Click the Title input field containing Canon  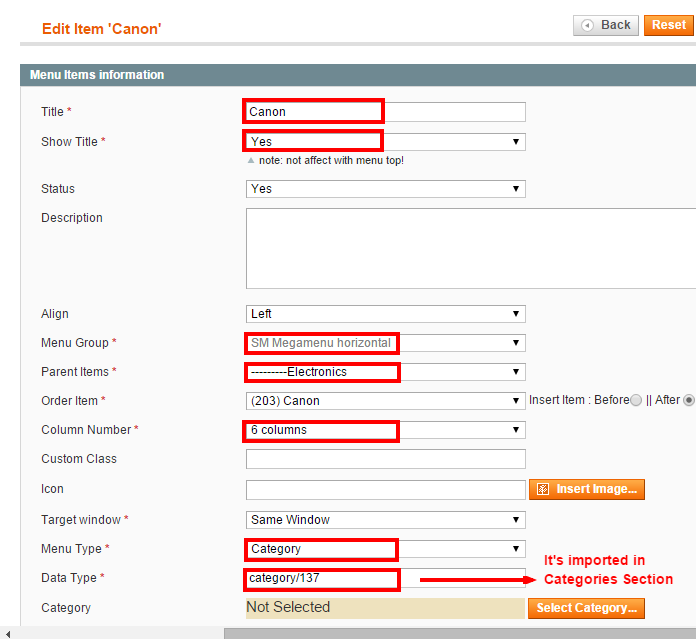pyautogui.click(x=386, y=112)
